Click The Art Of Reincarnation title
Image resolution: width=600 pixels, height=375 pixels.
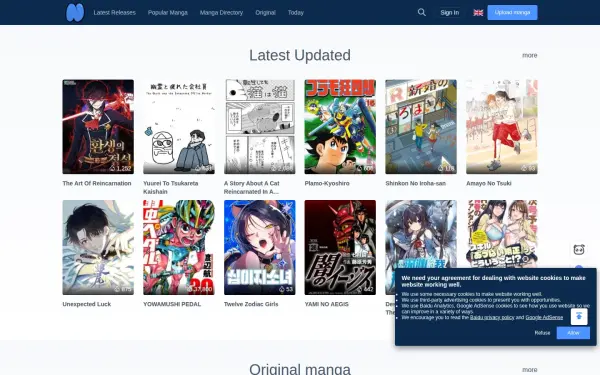pos(97,183)
